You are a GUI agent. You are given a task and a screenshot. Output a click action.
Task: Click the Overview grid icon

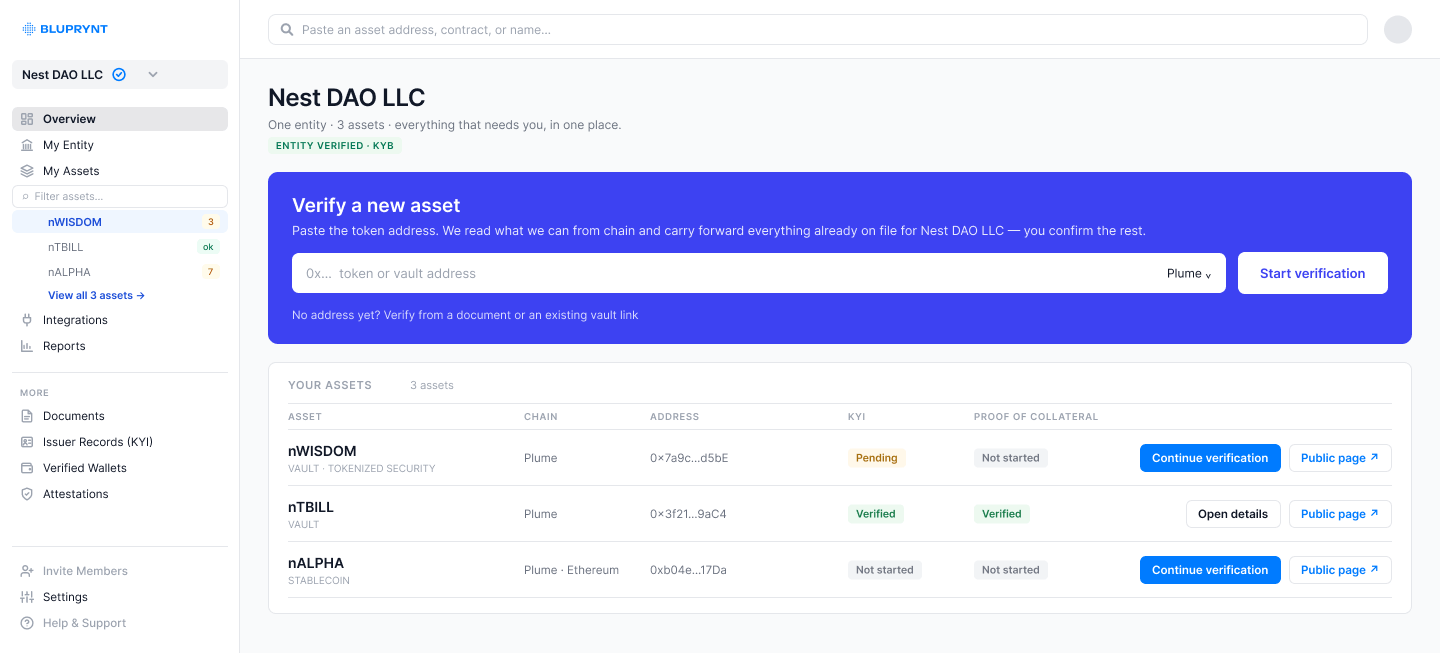(27, 119)
